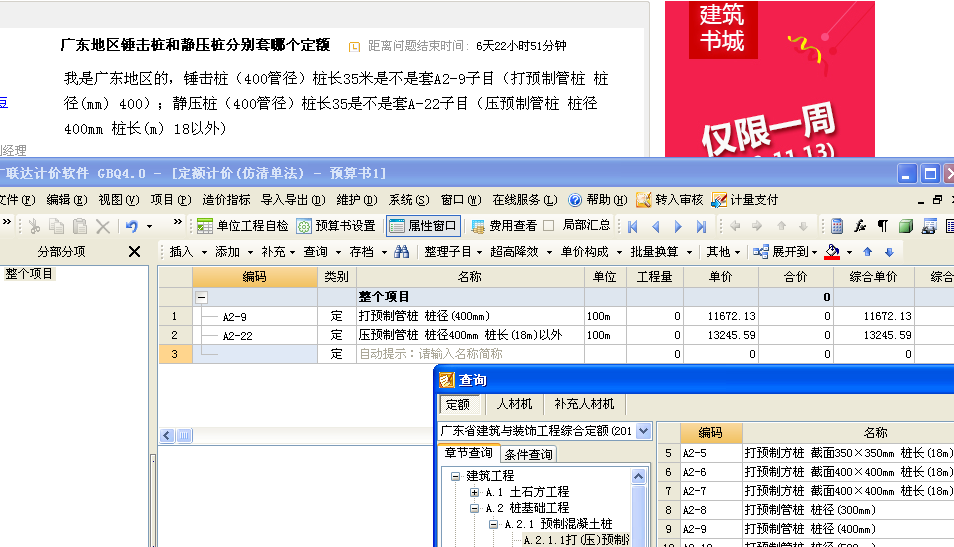The image size is (954, 547).
Task: Toggle the 属性窗口 button
Action: 423,226
